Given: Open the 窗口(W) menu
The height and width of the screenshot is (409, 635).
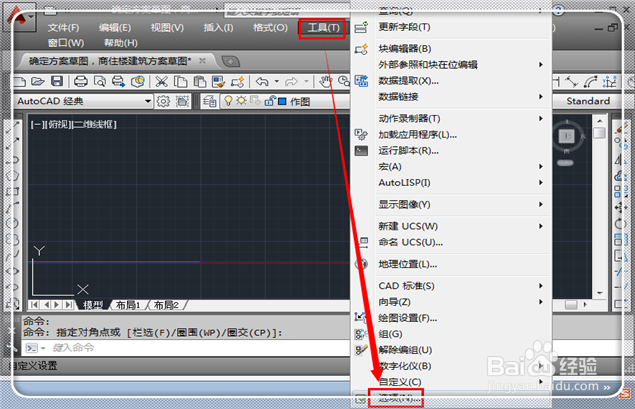Looking at the screenshot, I should tap(66, 43).
